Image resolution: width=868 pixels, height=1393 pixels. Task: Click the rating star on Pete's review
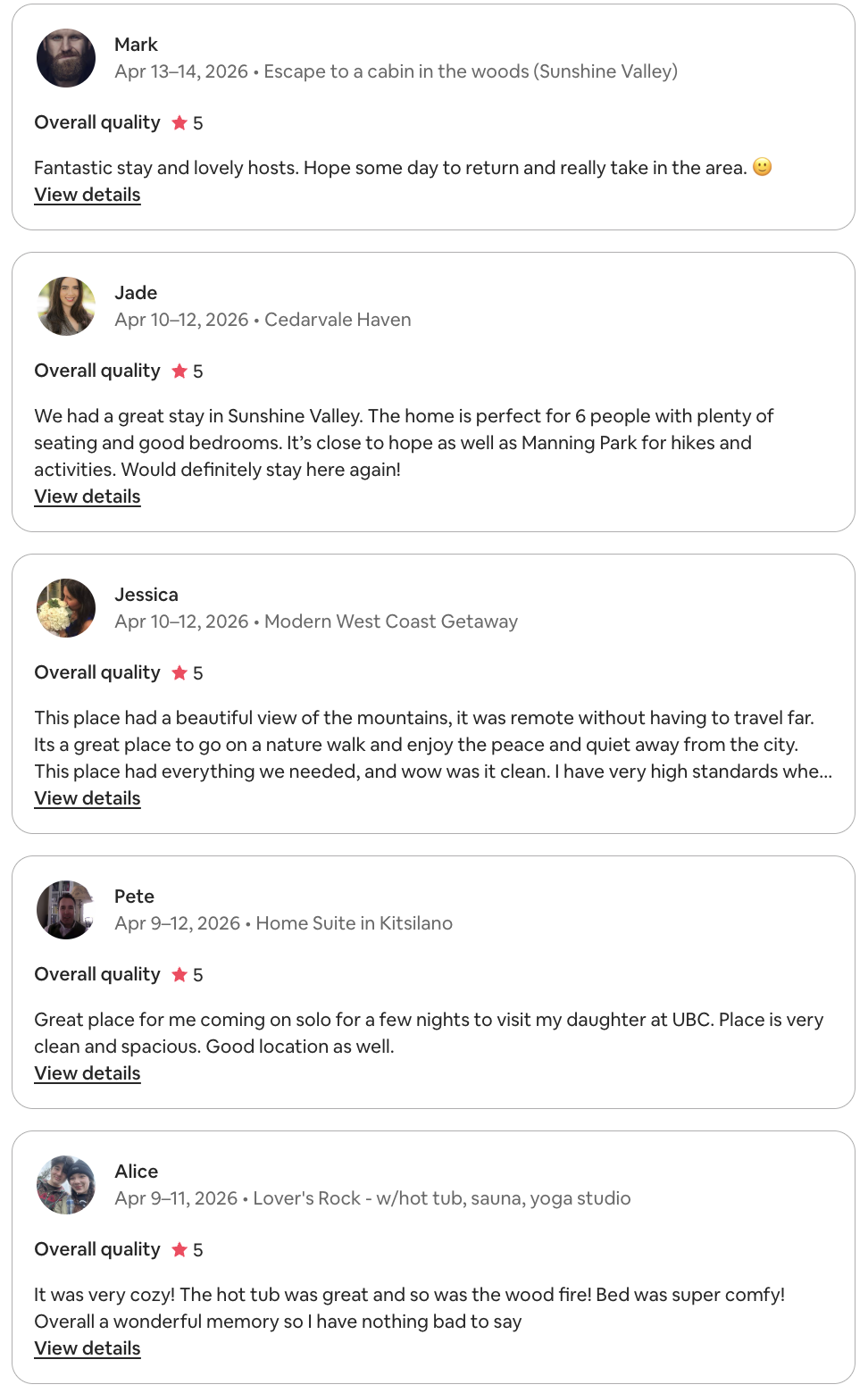pyautogui.click(x=179, y=975)
